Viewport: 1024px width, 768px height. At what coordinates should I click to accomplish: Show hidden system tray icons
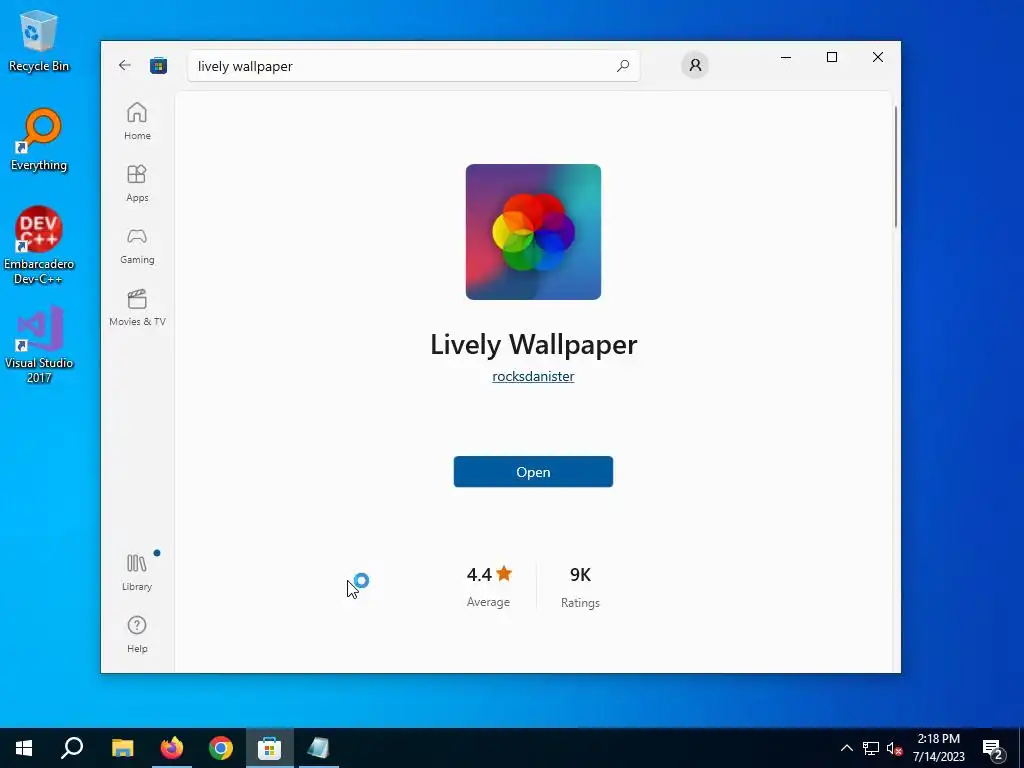[x=846, y=748]
